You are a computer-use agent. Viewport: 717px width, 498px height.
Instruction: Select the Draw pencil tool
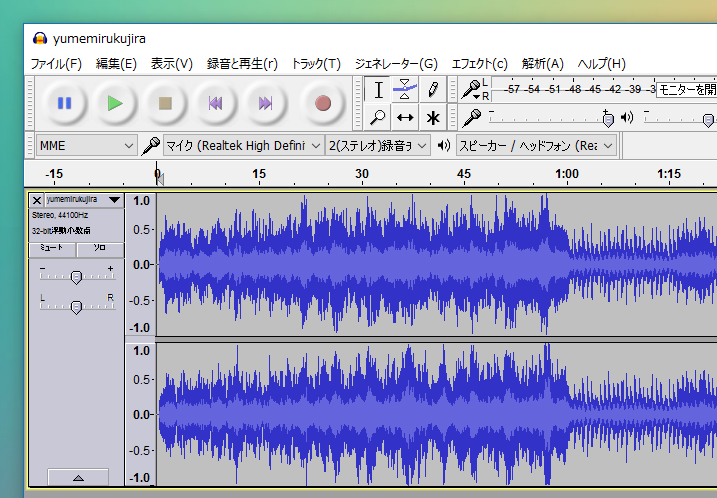point(433,89)
